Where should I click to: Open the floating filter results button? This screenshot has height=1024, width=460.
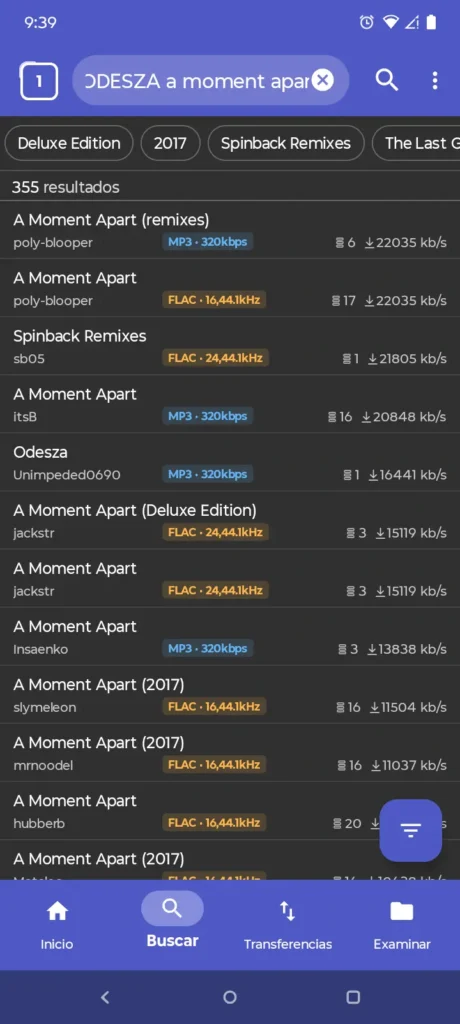point(410,830)
